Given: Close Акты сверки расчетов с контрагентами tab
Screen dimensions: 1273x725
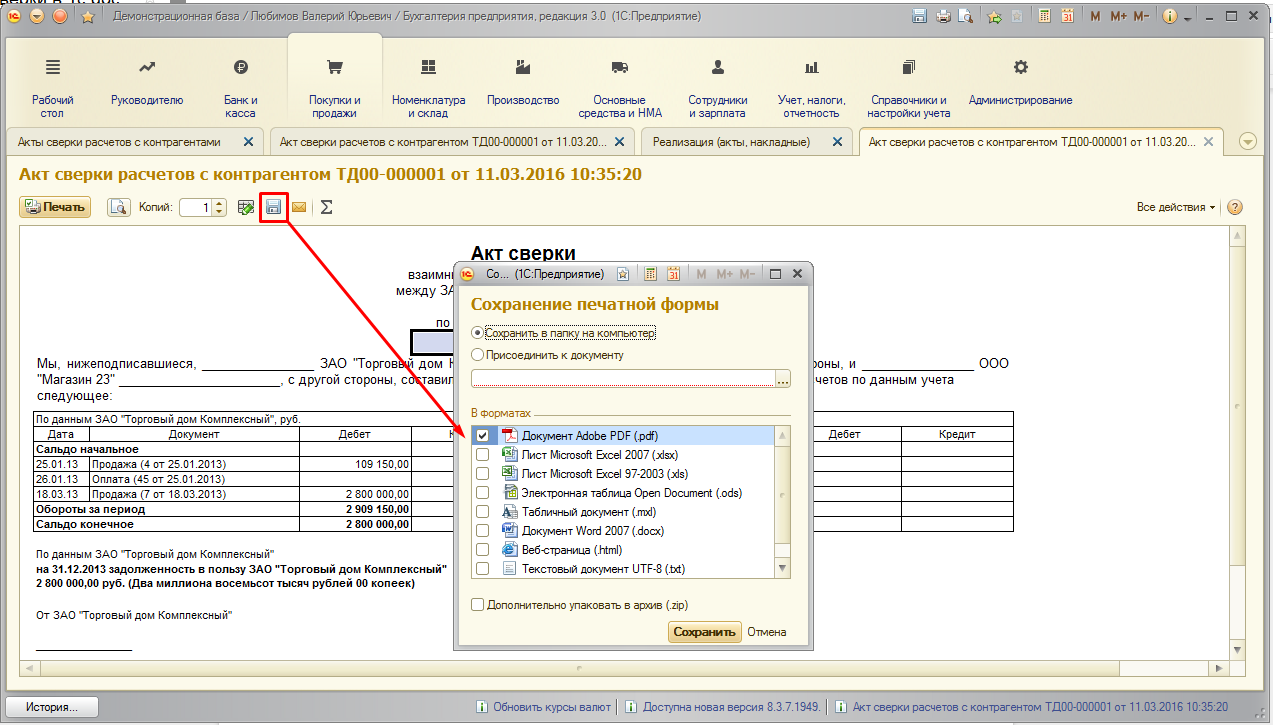Looking at the screenshot, I should (248, 142).
